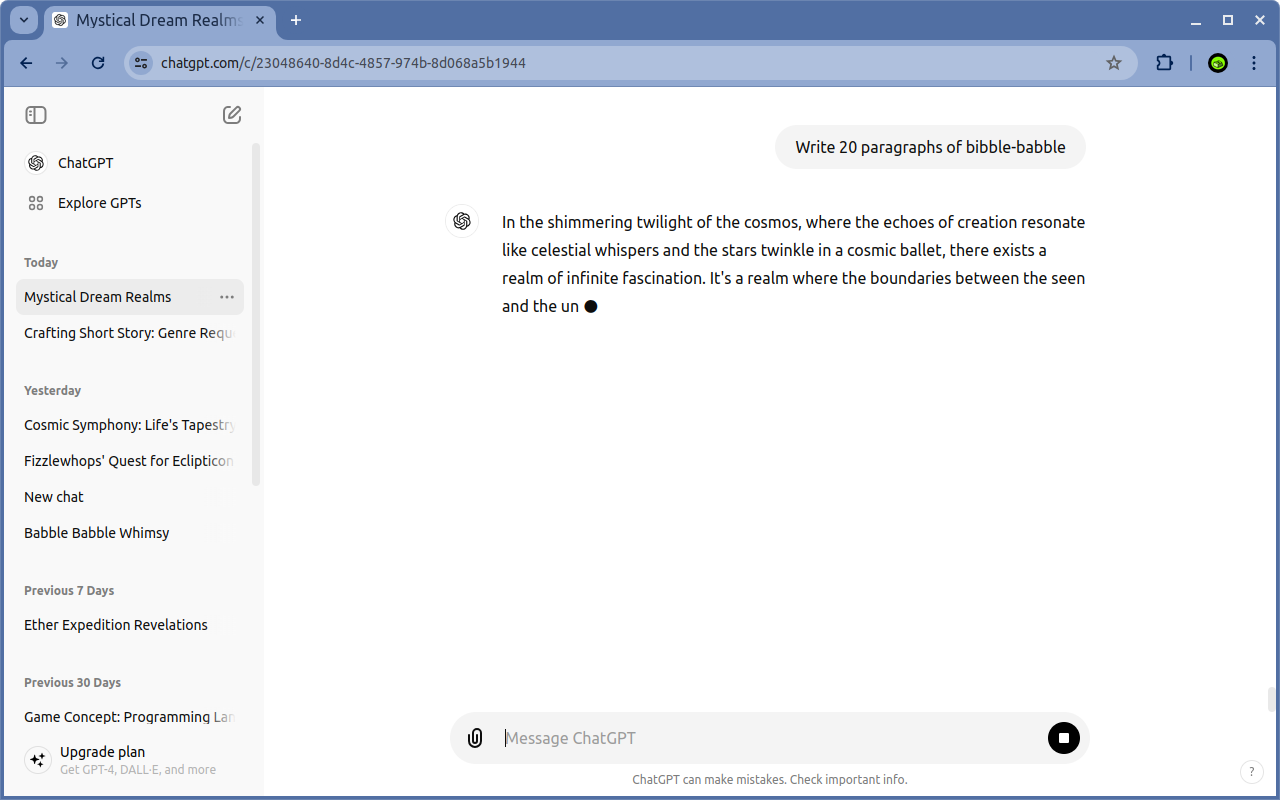Click the user prompt bubble about bibble-babble
Image resolution: width=1280 pixels, height=800 pixels.
click(930, 147)
